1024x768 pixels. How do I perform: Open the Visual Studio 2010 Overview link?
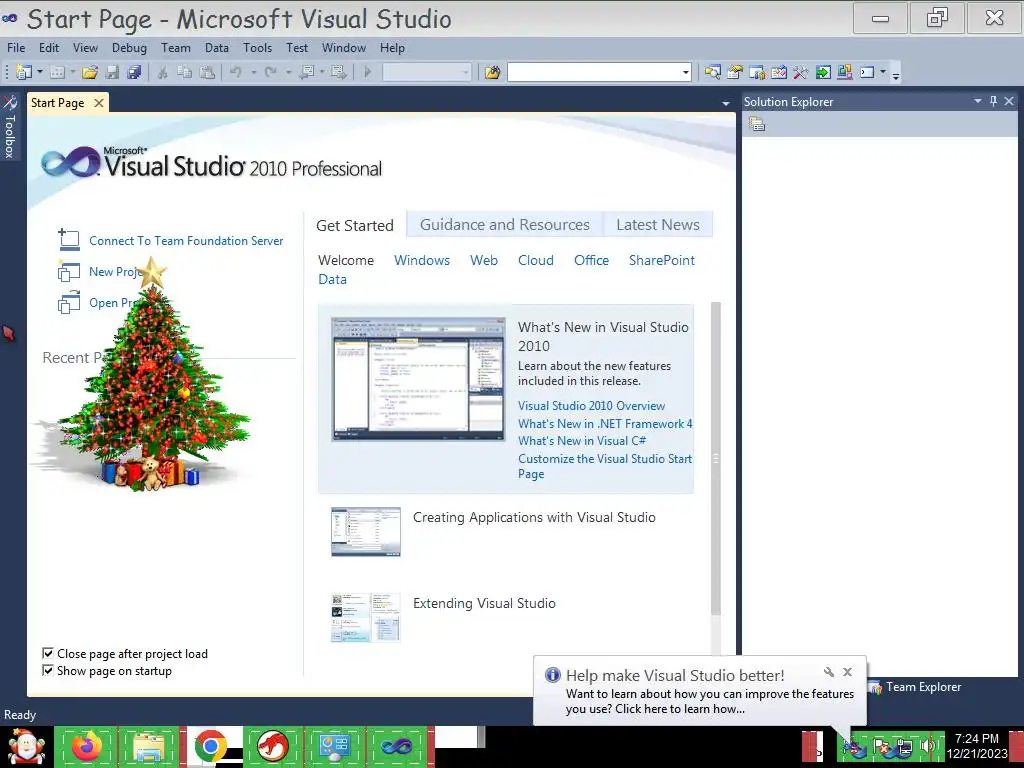(592, 406)
